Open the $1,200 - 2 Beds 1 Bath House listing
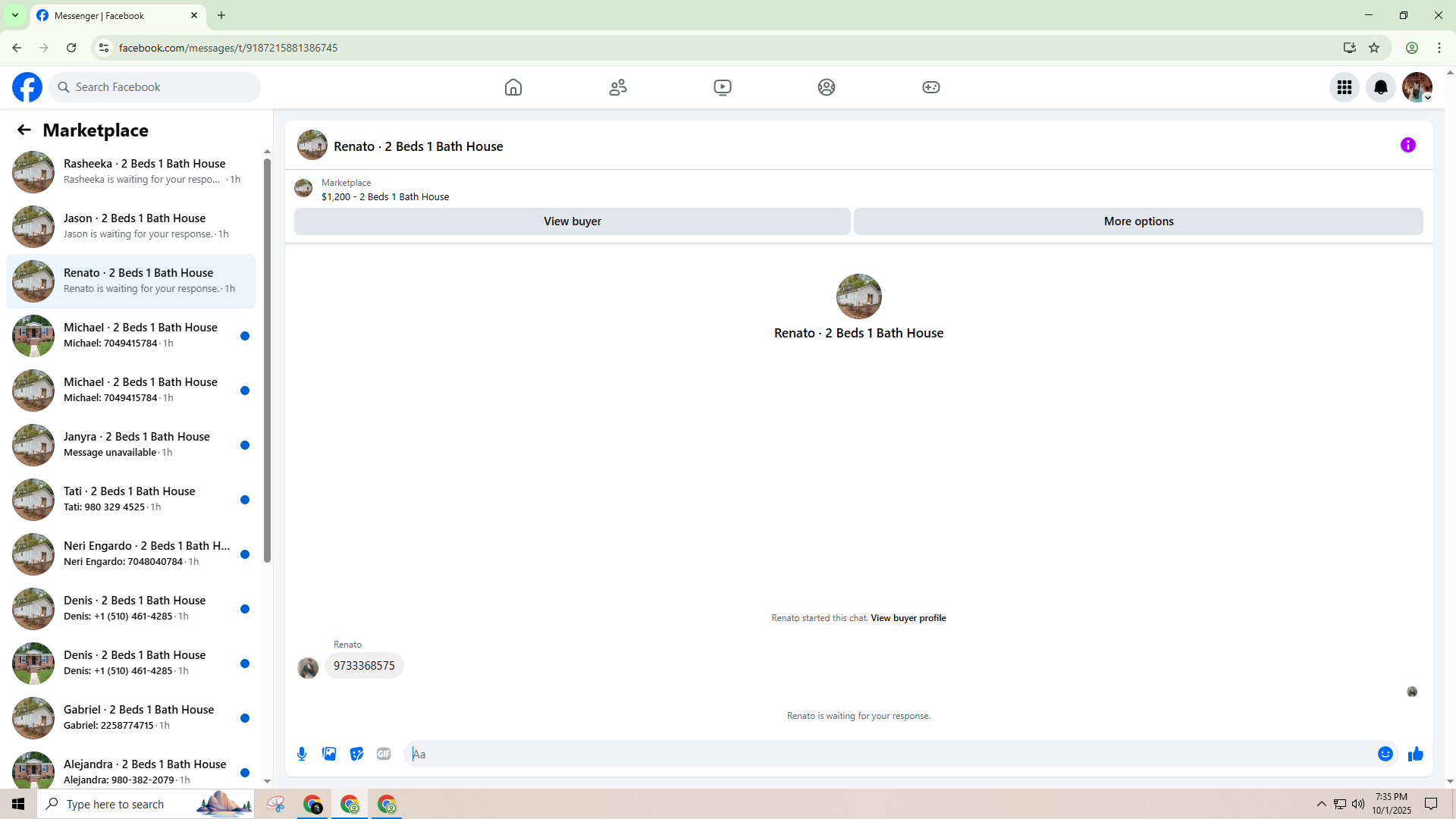Viewport: 1456px width, 819px height. [385, 197]
